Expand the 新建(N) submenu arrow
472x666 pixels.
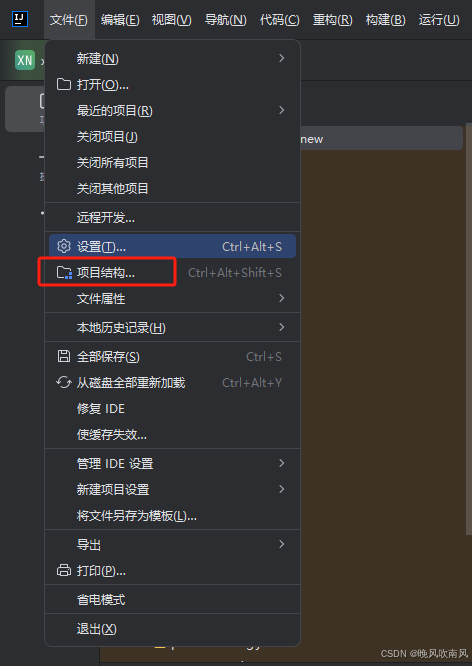click(x=281, y=58)
